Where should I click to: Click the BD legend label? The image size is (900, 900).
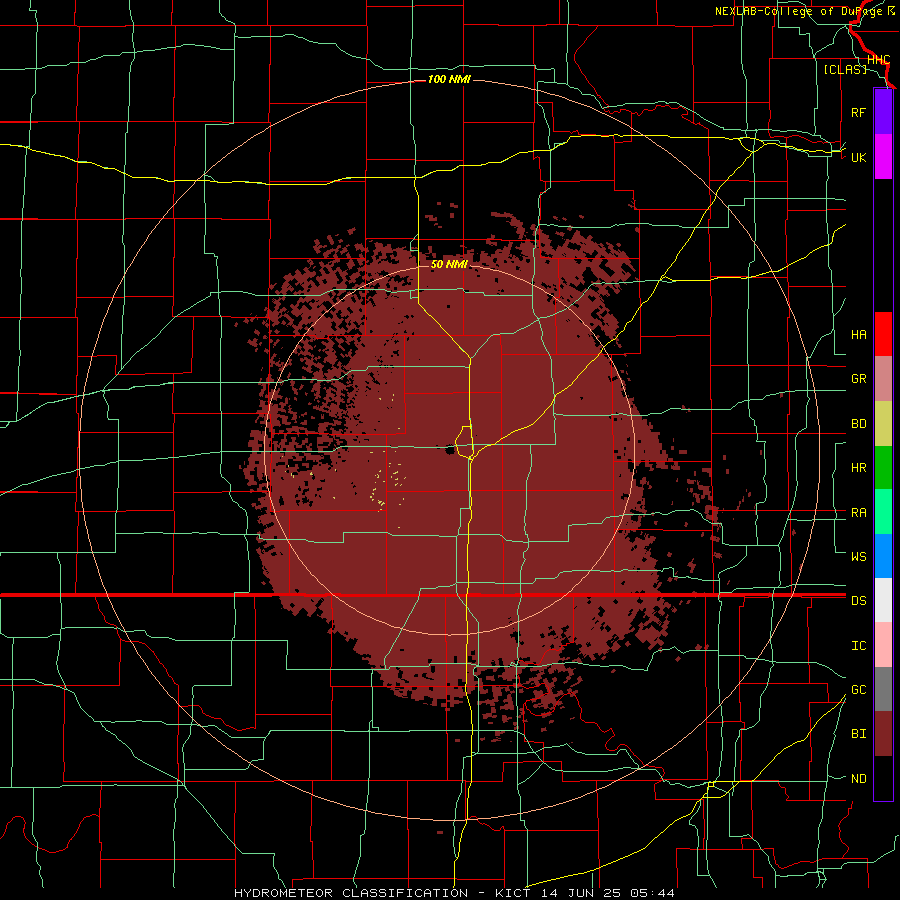point(859,424)
